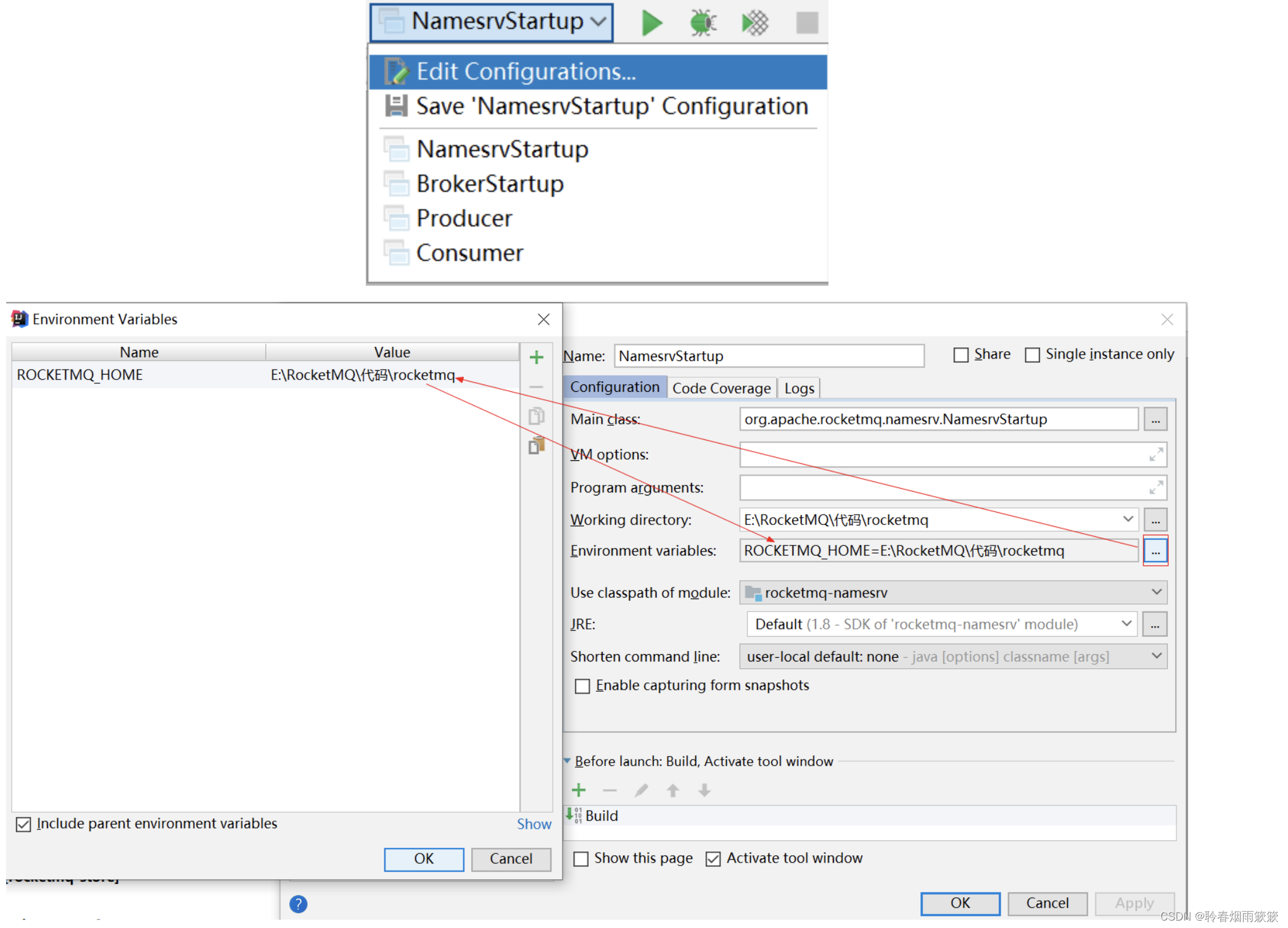1288x928 pixels.
Task: Select Edit Configurations... menu entry
Action: click(598, 72)
